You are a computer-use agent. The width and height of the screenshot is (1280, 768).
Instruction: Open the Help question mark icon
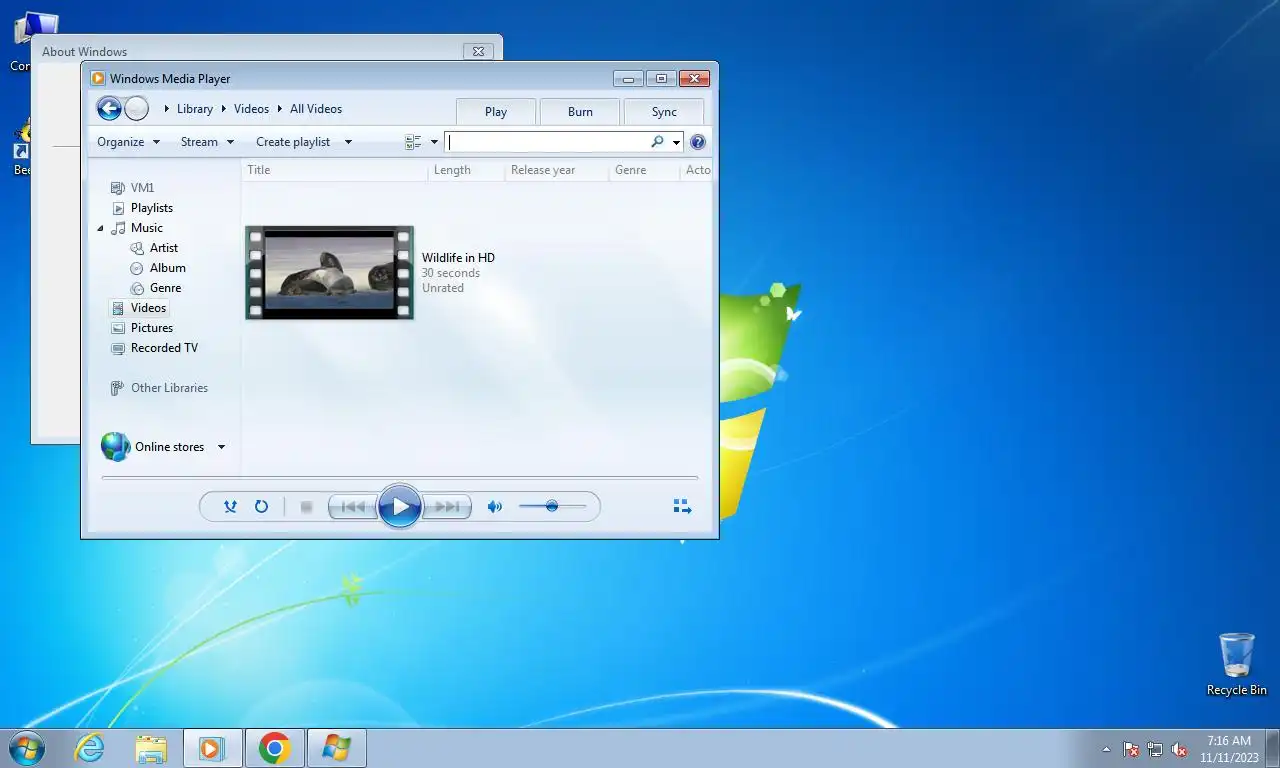click(x=698, y=142)
